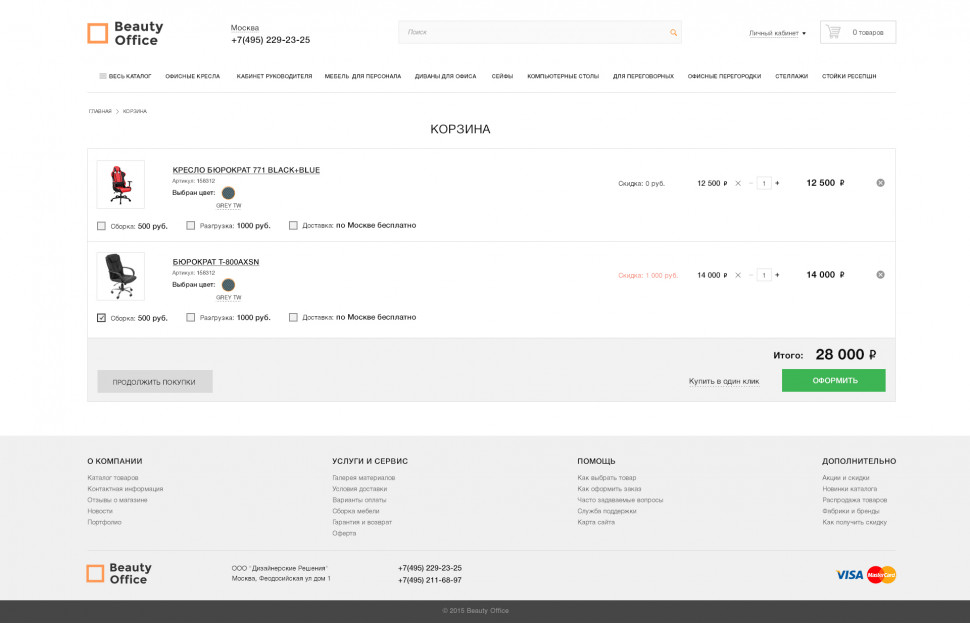Image resolution: width=970 pixels, height=624 pixels.
Task: Open the hamburger icon next to ВЕСЬ КАТАЛОГ
Action: pyautogui.click(x=103, y=76)
